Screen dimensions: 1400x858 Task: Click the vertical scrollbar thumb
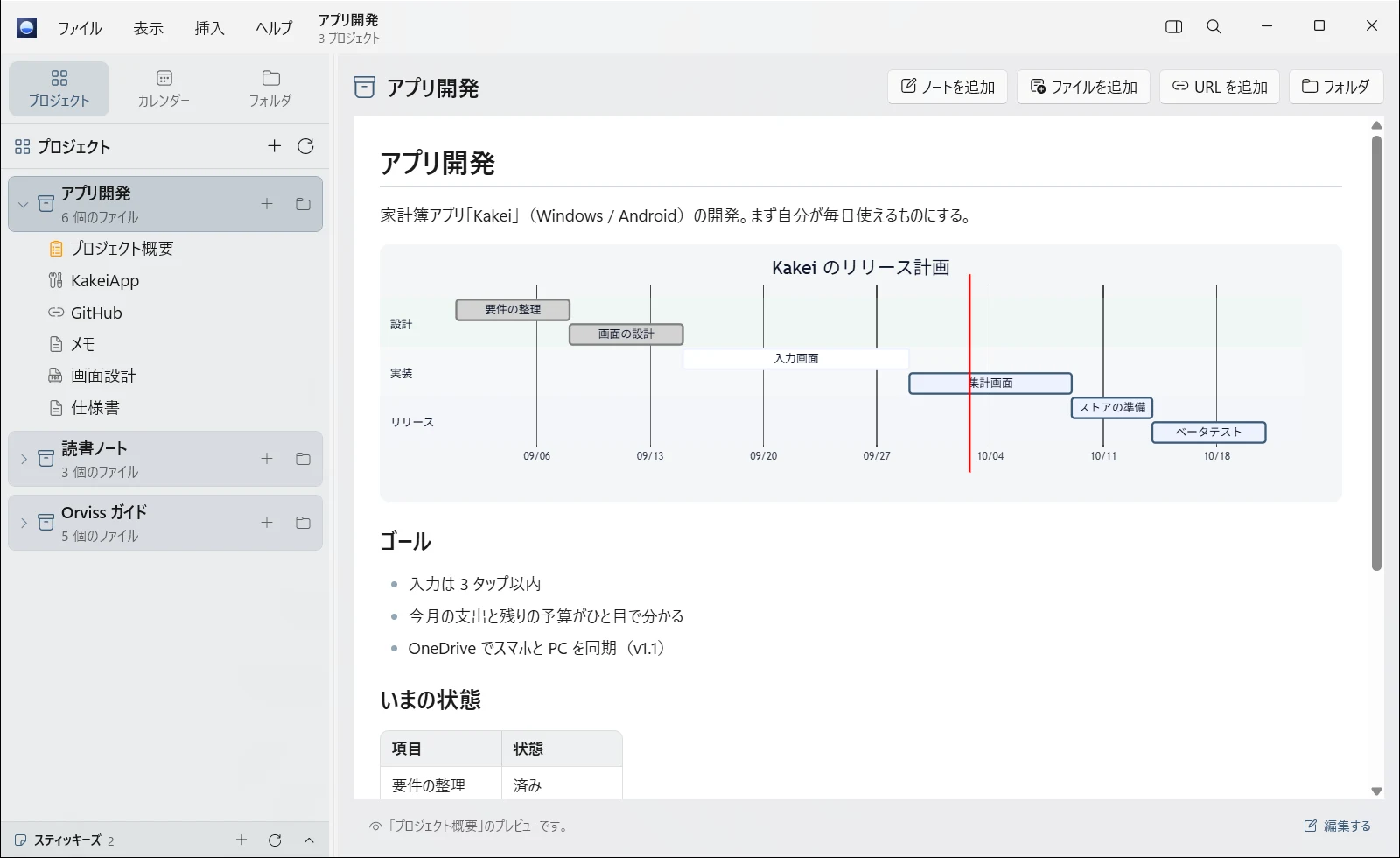pyautogui.click(x=1376, y=353)
